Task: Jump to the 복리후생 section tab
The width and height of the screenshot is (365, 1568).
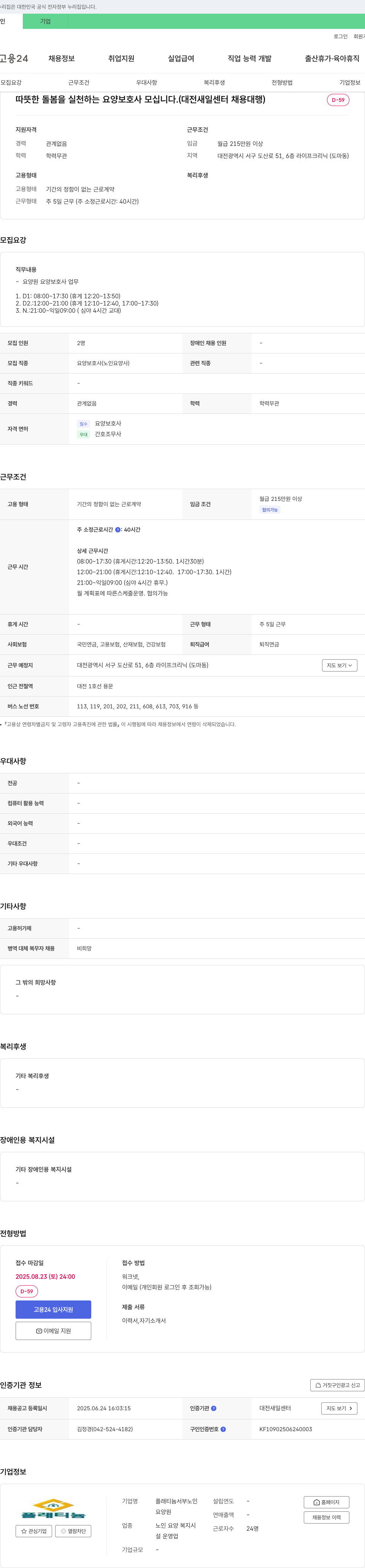Action: pyautogui.click(x=214, y=82)
